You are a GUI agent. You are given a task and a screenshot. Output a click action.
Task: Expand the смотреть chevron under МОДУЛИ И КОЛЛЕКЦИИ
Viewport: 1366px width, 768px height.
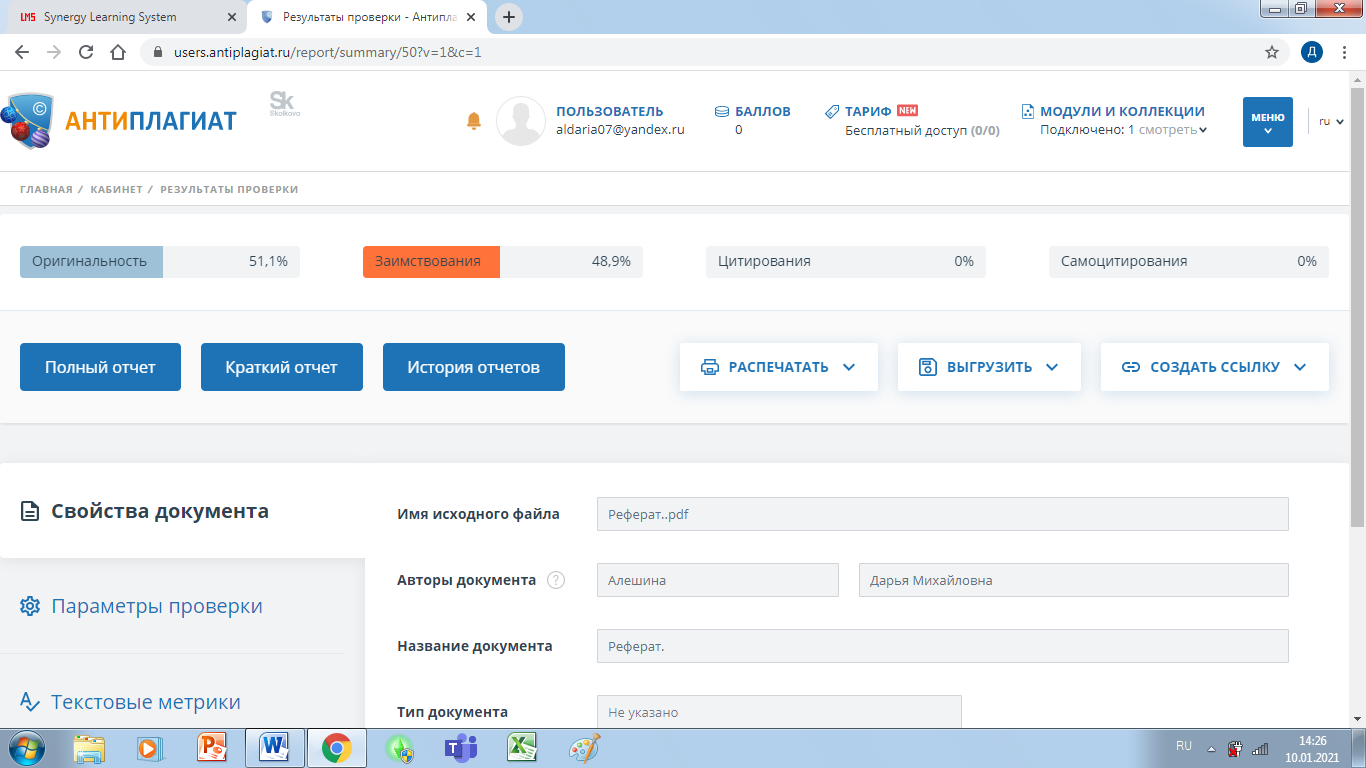[x=1202, y=130]
